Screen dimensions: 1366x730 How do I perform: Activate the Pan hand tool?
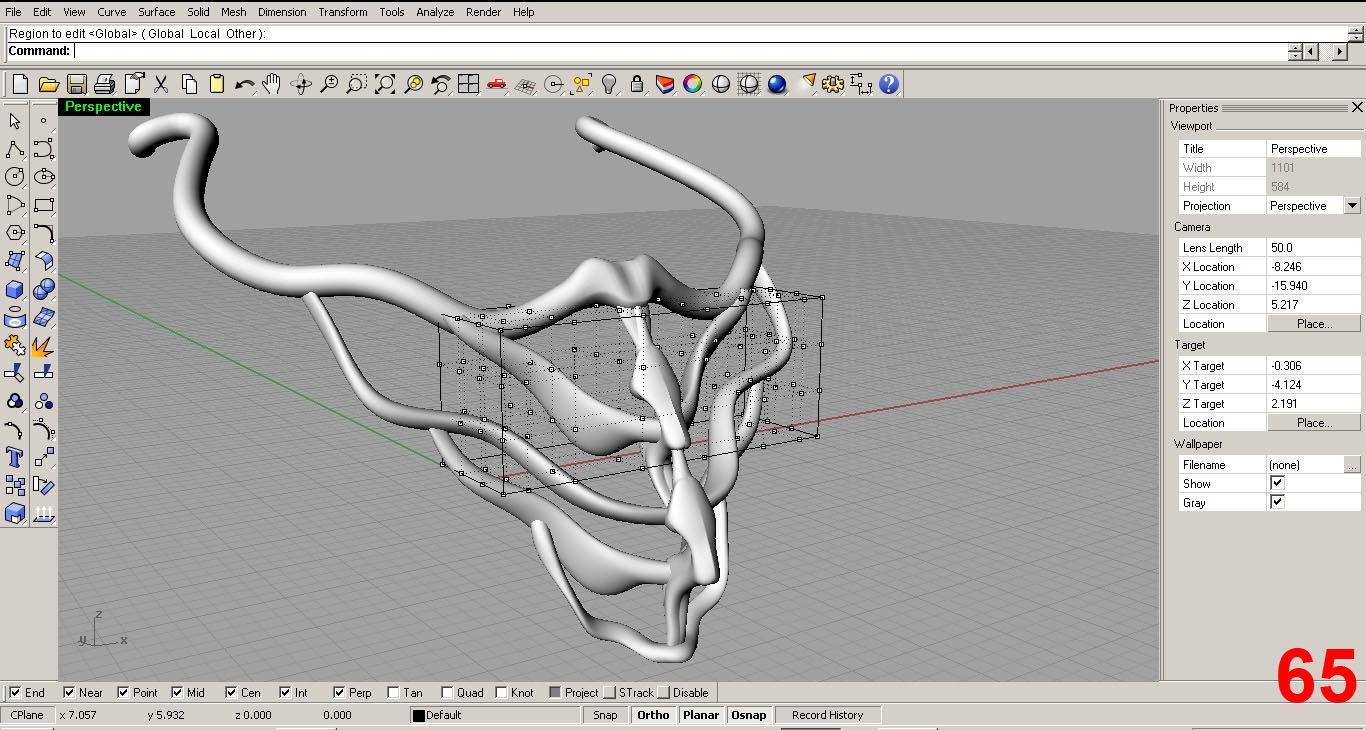click(x=272, y=84)
